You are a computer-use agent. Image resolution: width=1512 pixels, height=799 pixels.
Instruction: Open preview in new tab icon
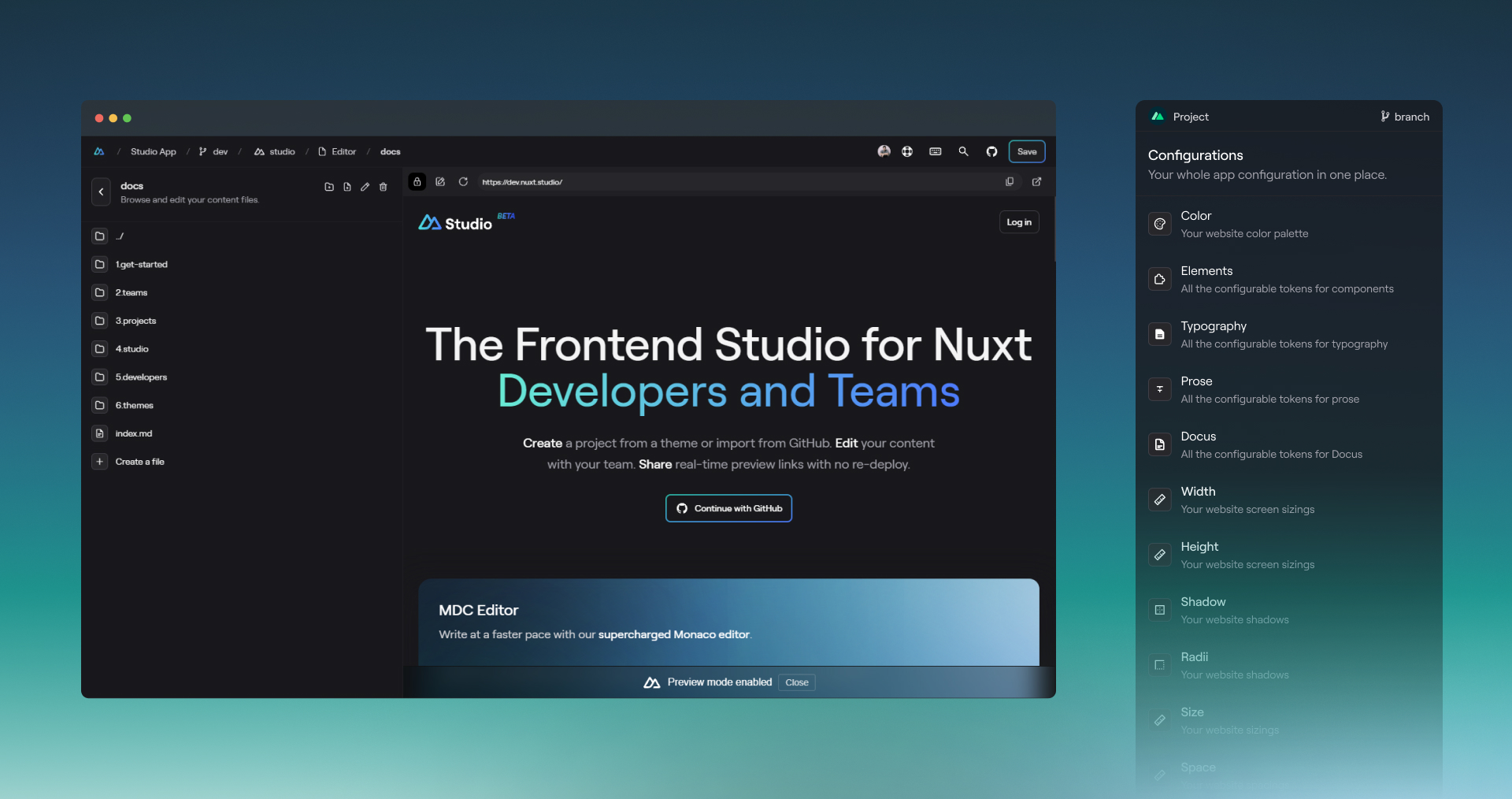[x=1037, y=182]
